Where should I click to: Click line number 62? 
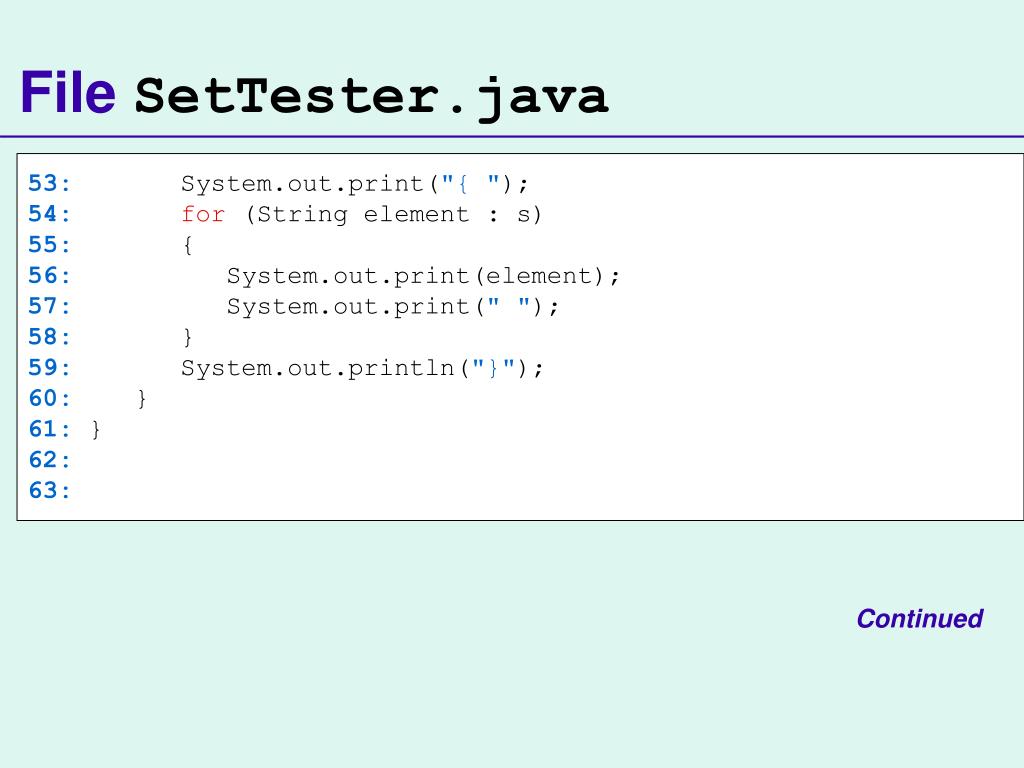point(49,460)
